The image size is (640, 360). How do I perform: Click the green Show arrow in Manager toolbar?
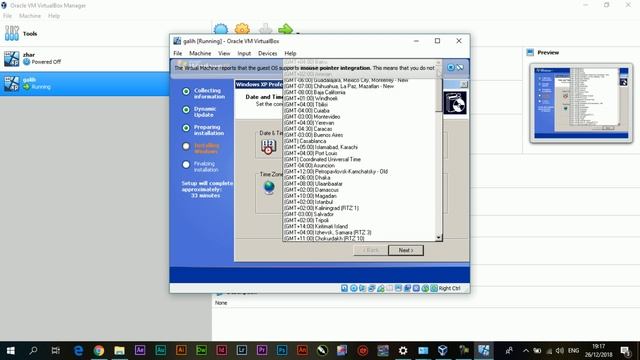[x=286, y=29]
